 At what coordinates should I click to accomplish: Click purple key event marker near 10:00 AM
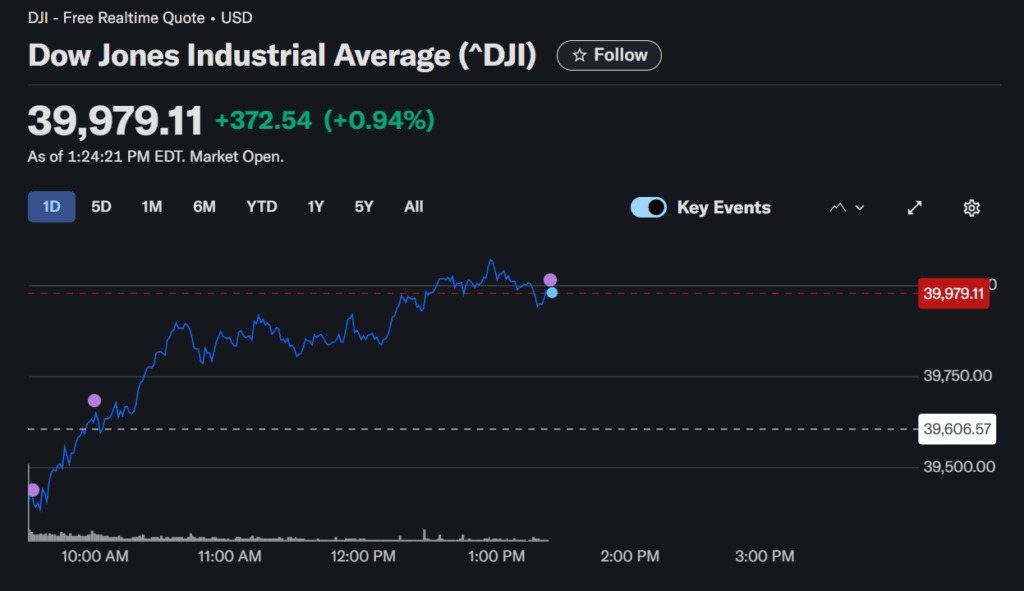tap(94, 401)
